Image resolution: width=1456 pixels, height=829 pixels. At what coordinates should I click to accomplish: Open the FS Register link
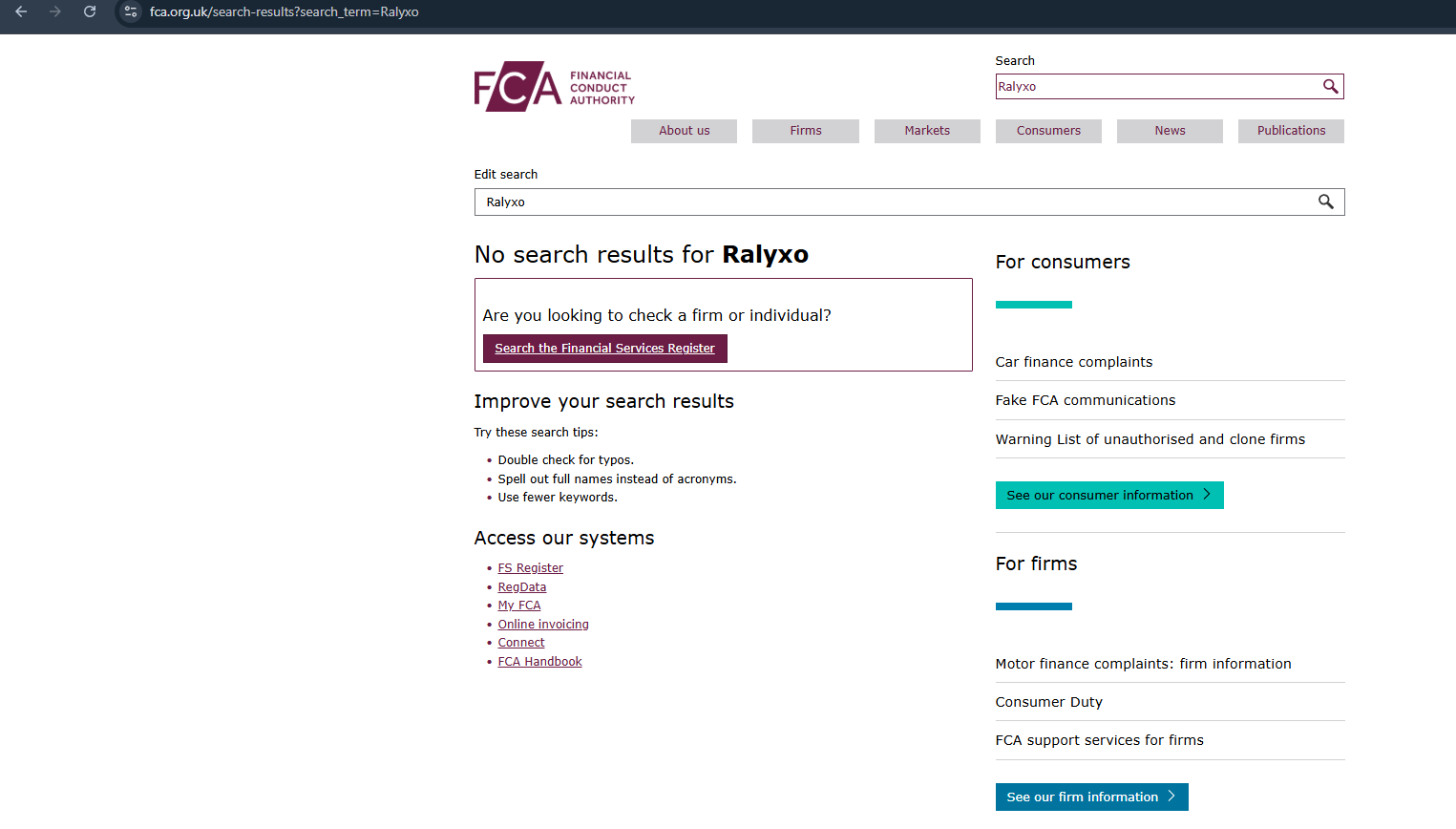click(x=530, y=568)
